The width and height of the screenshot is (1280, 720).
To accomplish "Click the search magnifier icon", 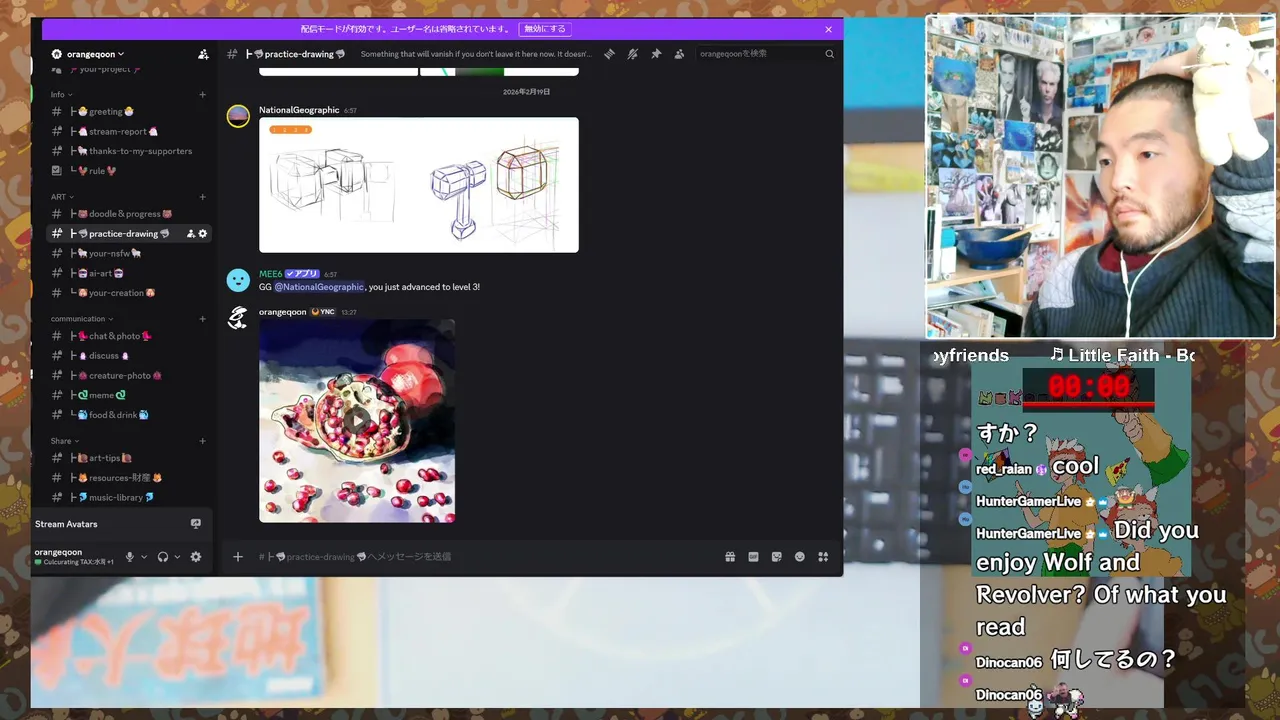I will tap(829, 54).
